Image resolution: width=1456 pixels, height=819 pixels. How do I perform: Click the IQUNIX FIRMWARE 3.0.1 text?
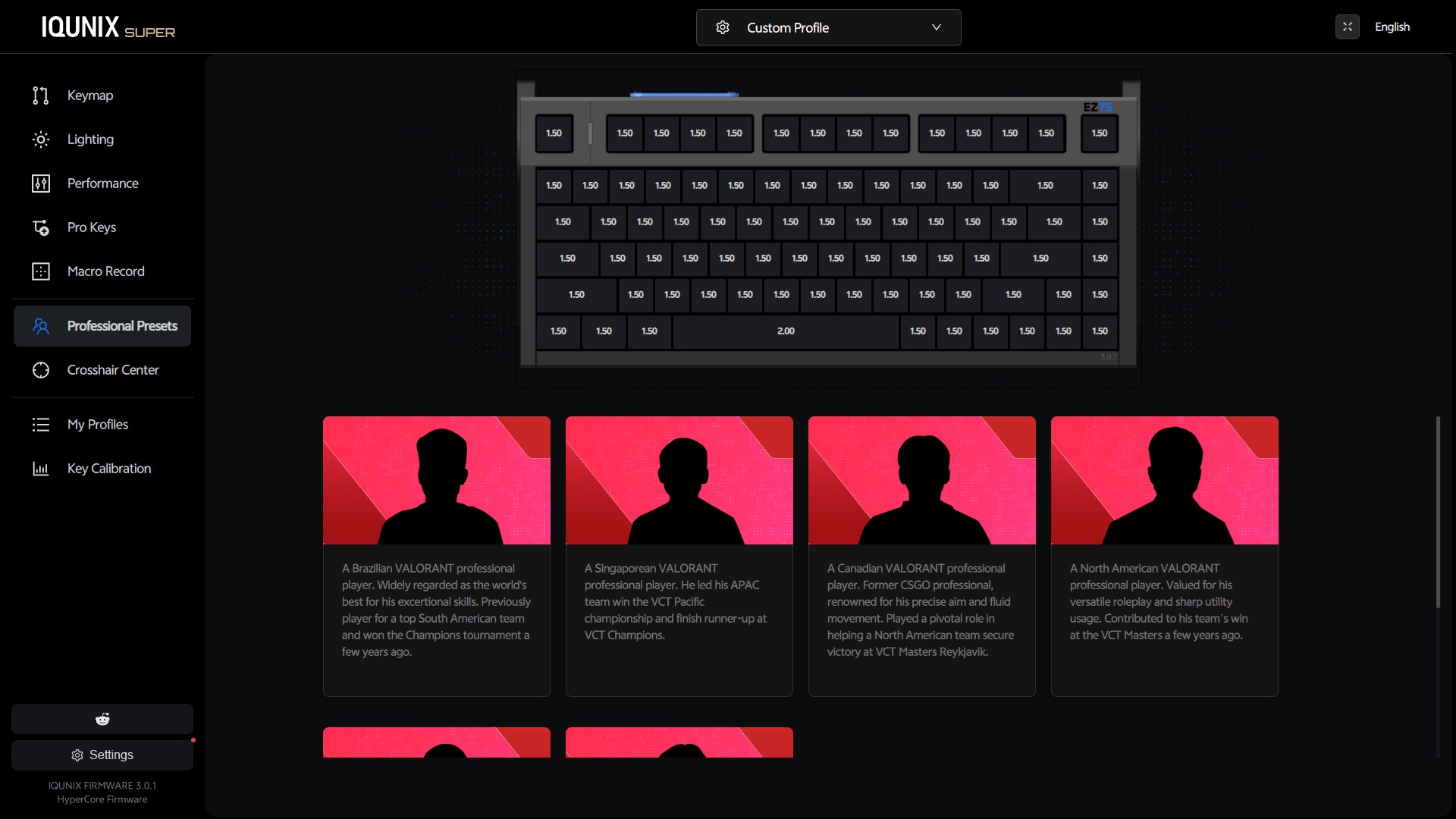click(102, 786)
